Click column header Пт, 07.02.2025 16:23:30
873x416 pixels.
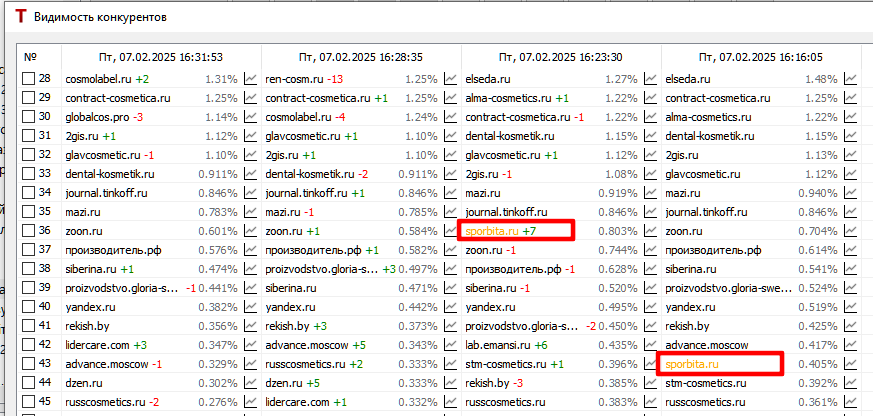tap(561, 57)
